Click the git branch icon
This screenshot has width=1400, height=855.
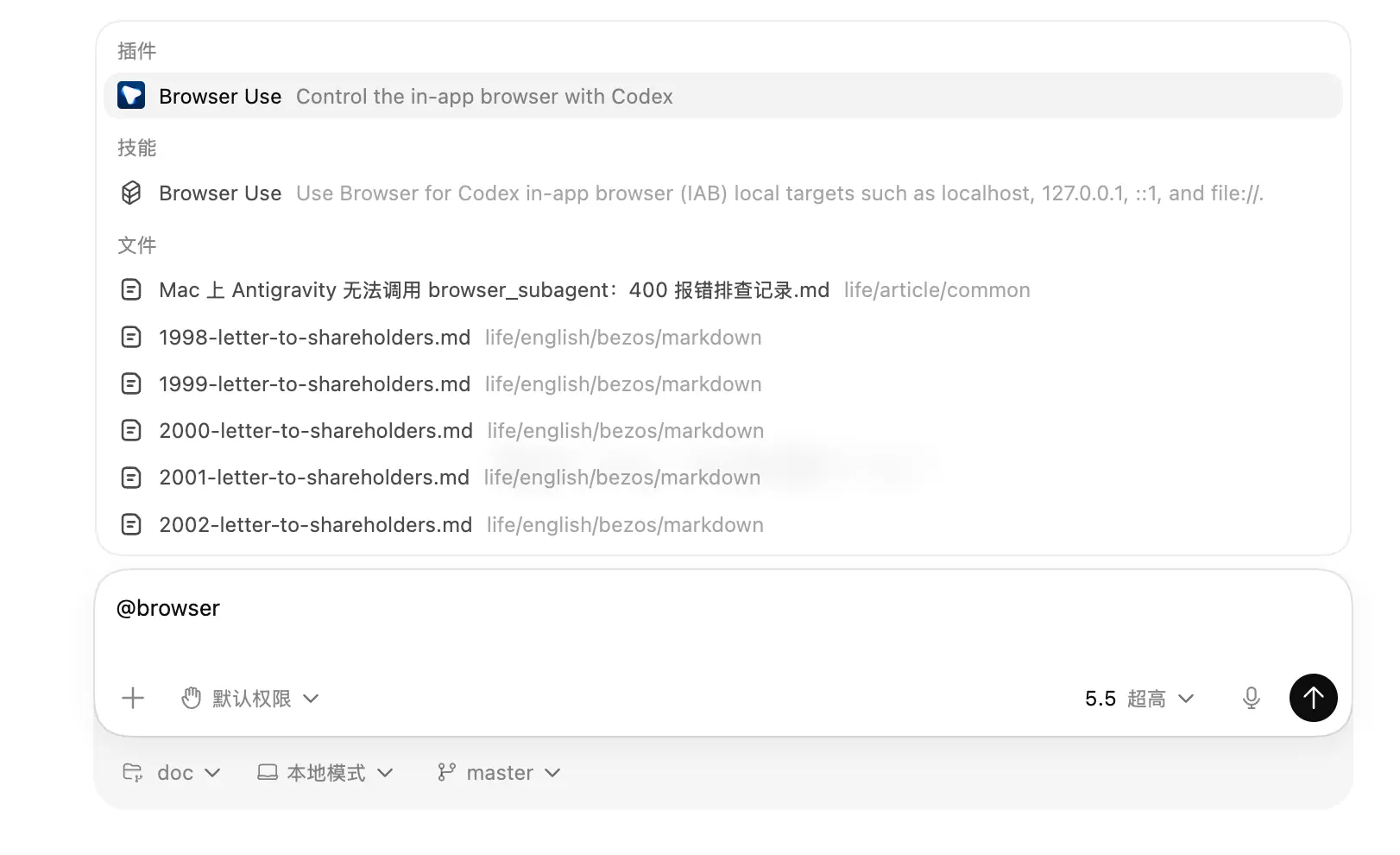pyautogui.click(x=446, y=772)
